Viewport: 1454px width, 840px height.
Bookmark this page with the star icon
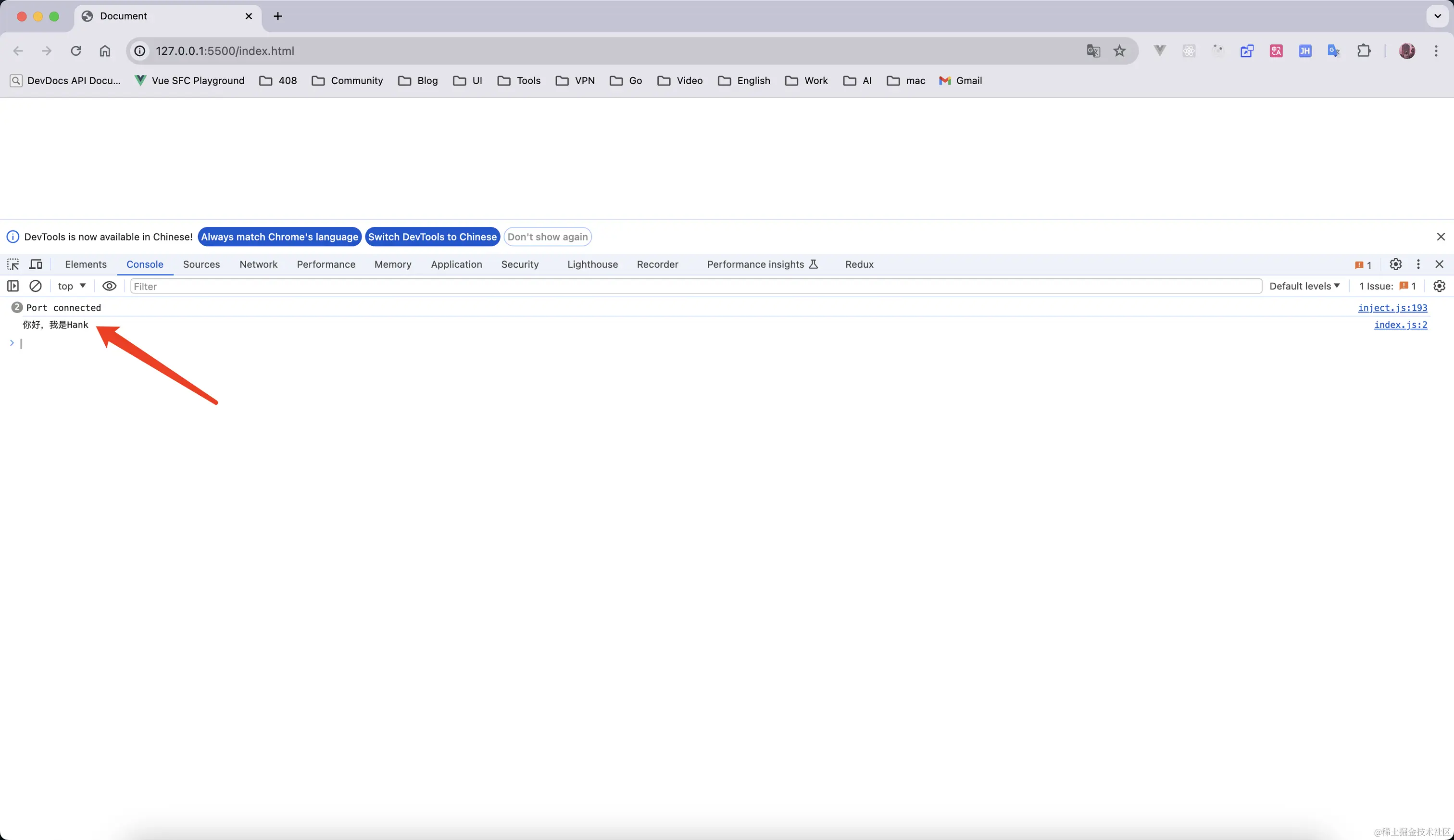tap(1119, 51)
